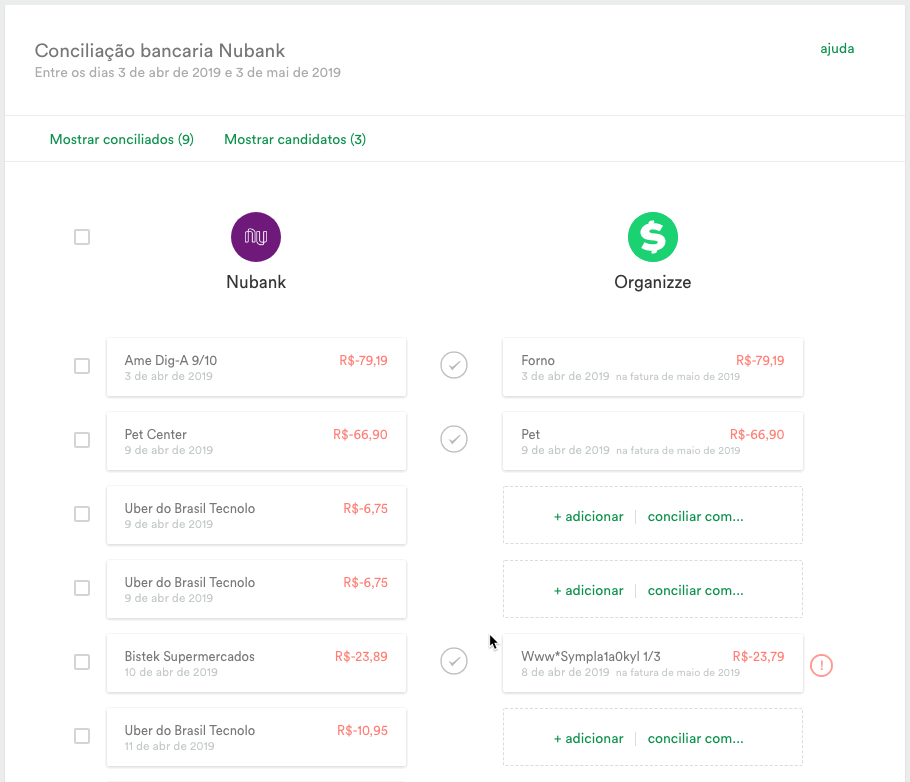Select the Bistek Supermercados transaction card
This screenshot has height=782, width=910.
pyautogui.click(x=256, y=663)
